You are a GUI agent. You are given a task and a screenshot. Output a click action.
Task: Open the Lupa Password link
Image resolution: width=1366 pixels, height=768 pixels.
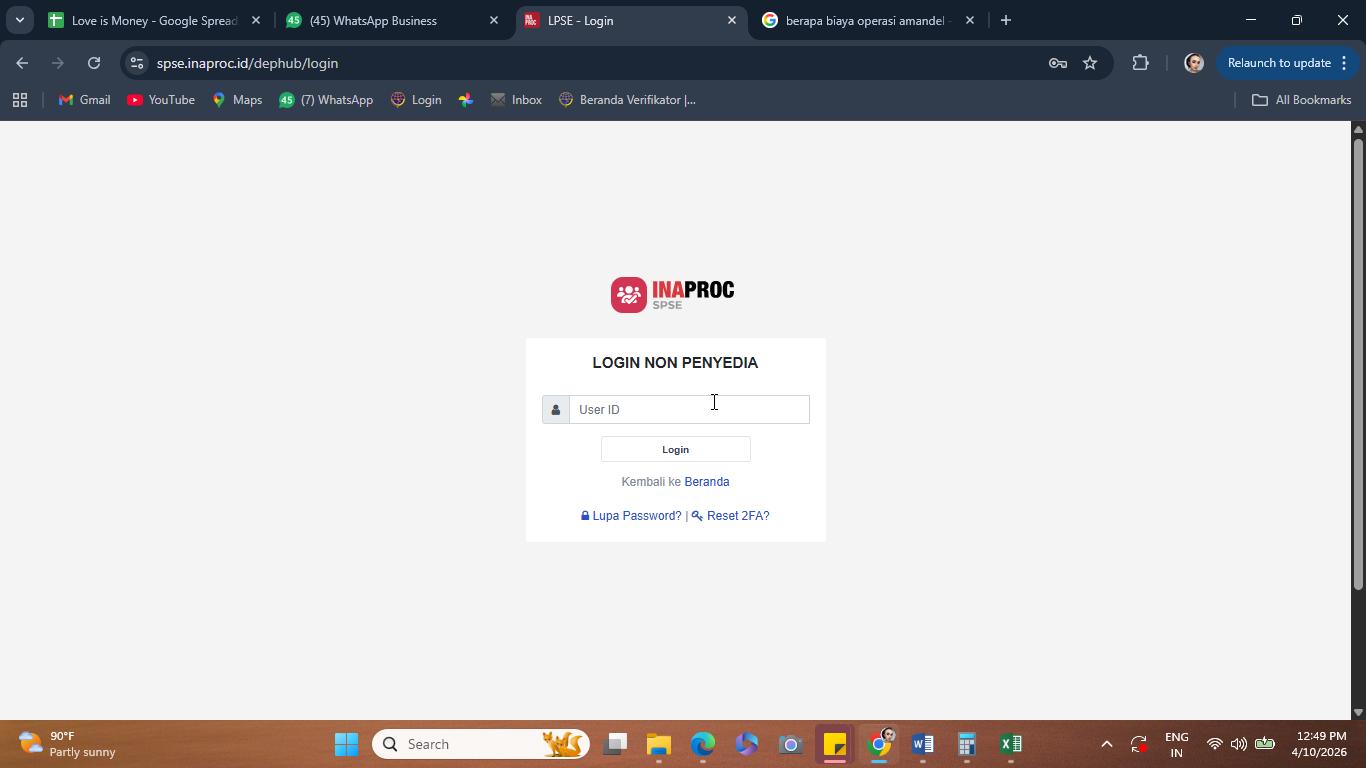pos(631,516)
